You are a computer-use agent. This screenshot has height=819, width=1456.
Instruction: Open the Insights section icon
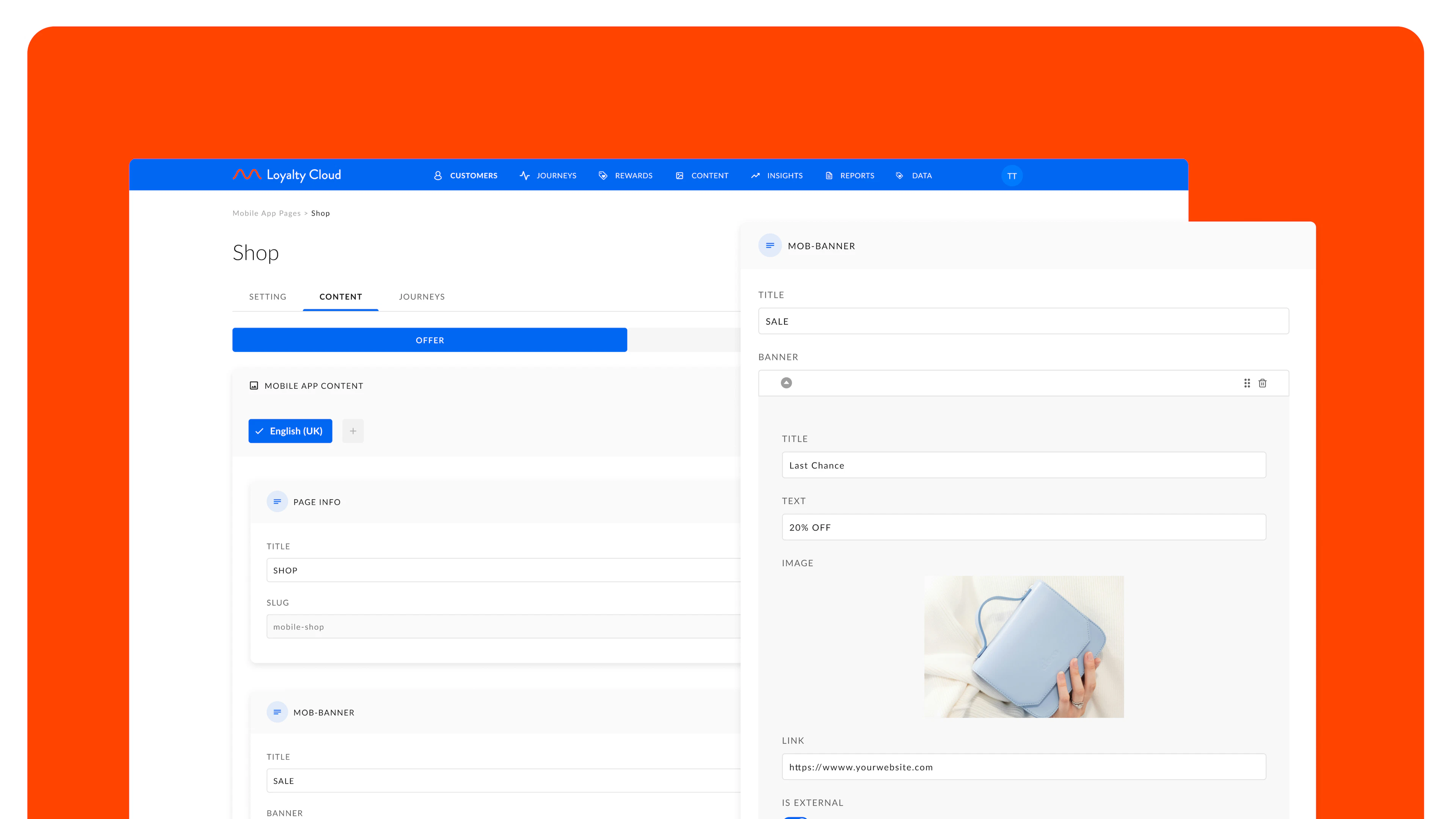pos(756,175)
